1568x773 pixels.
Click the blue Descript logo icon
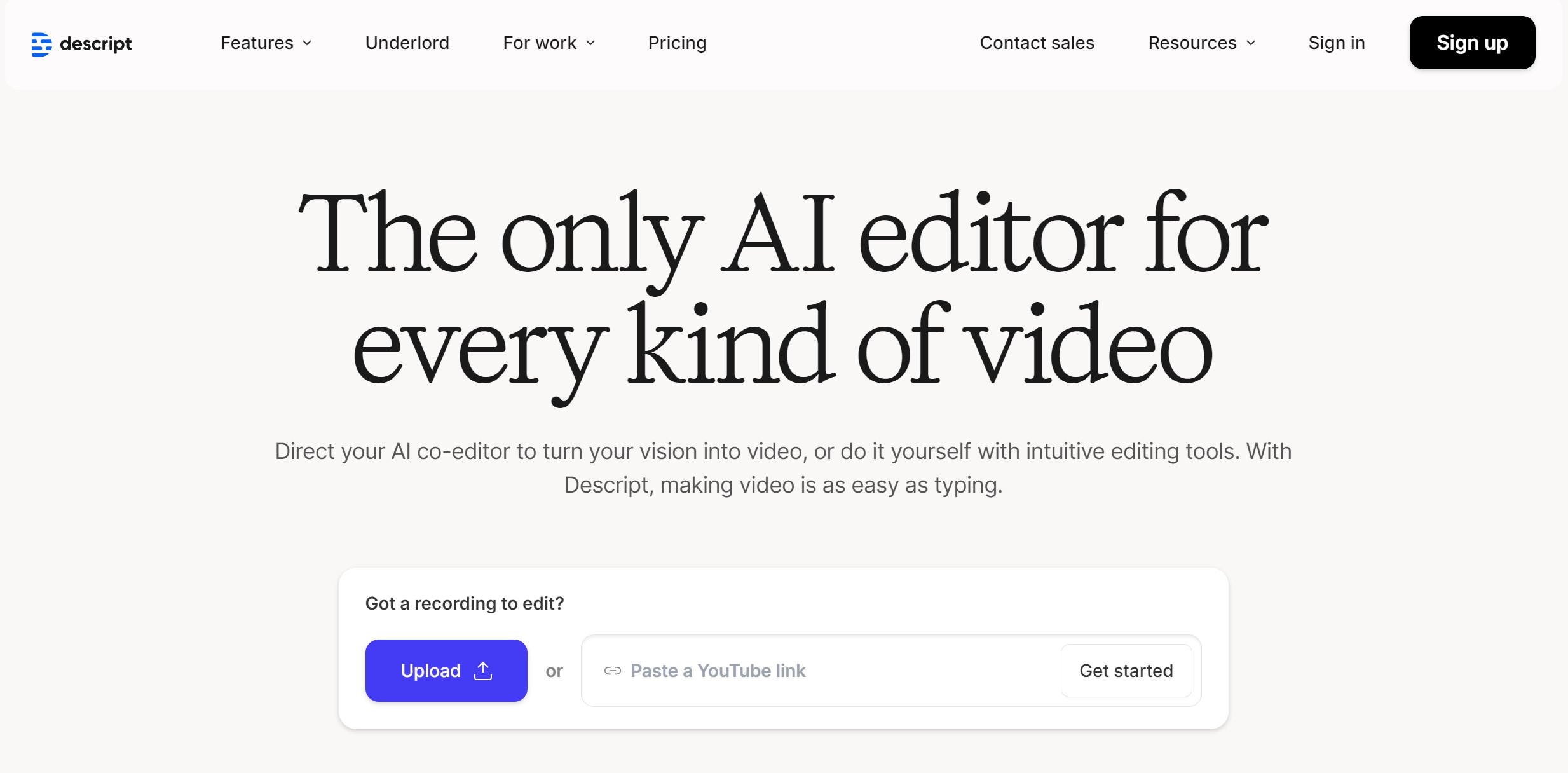[x=41, y=44]
